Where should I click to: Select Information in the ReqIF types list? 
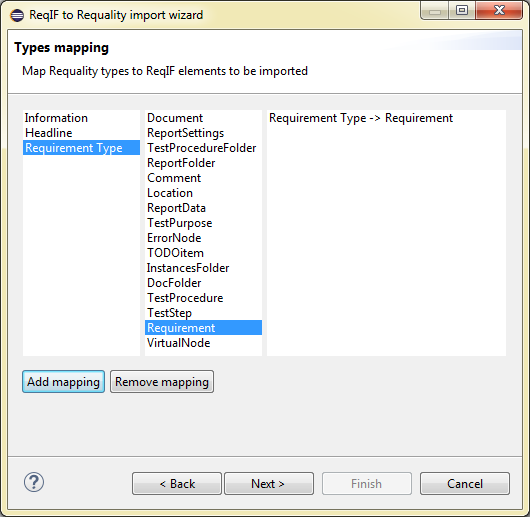point(81,118)
